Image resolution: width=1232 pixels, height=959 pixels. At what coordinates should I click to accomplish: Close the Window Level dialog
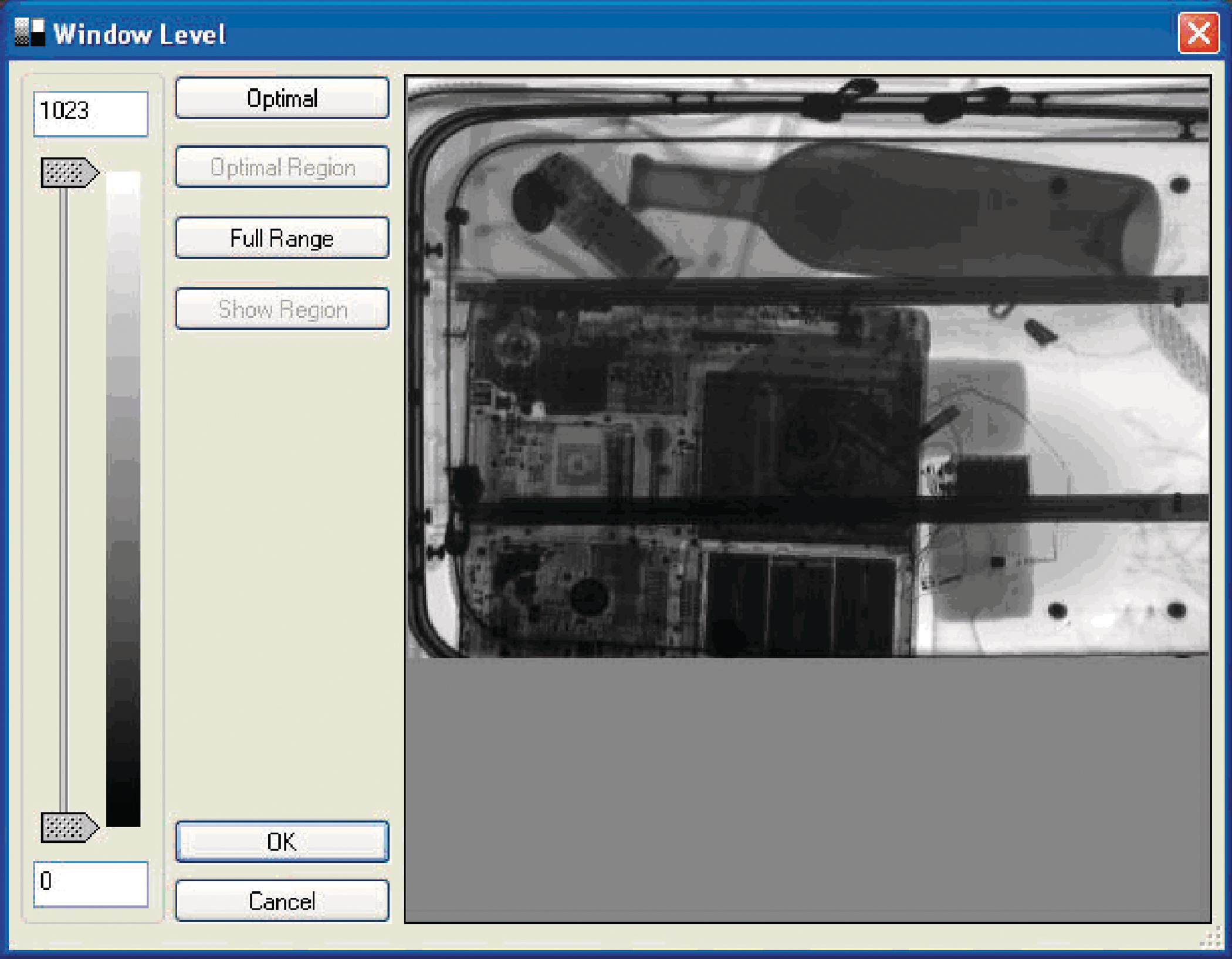(1198, 33)
